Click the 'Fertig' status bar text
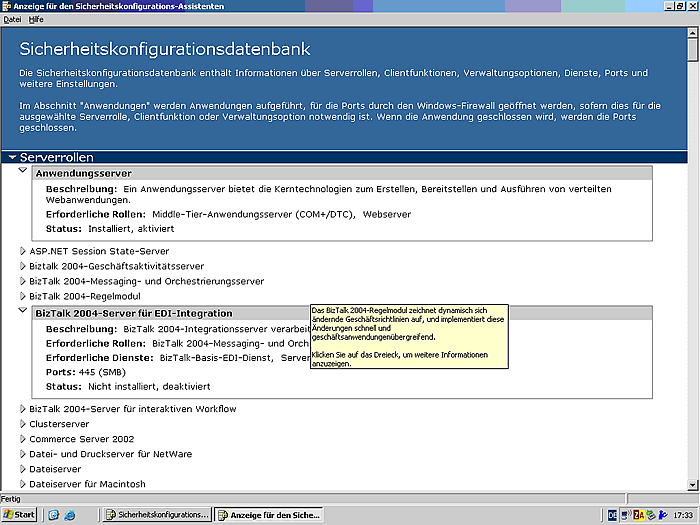The image size is (700, 525). pos(11,499)
